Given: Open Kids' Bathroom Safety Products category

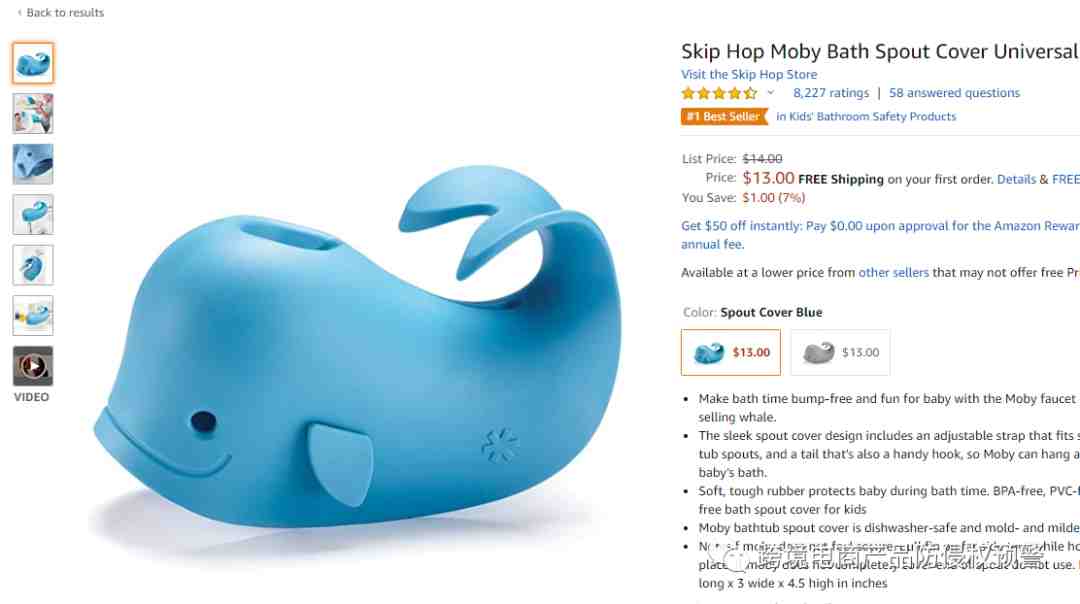Looking at the screenshot, I should coord(866,116).
